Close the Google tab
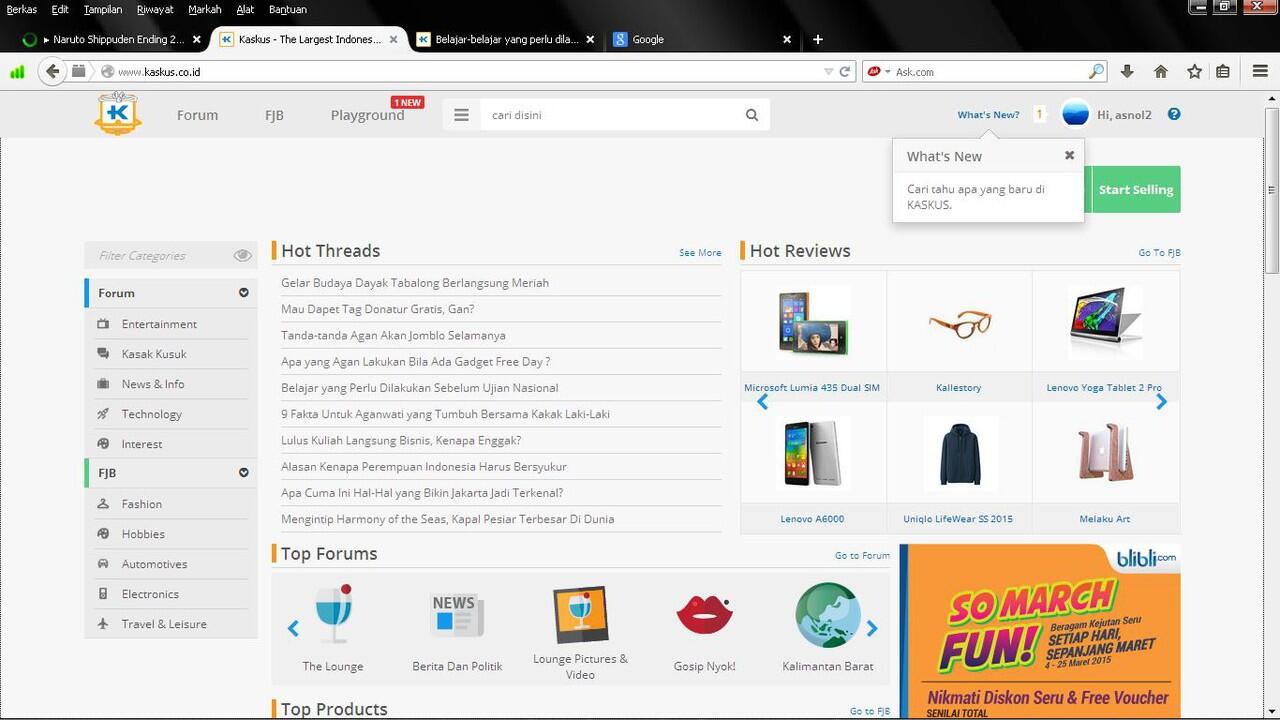 point(786,39)
